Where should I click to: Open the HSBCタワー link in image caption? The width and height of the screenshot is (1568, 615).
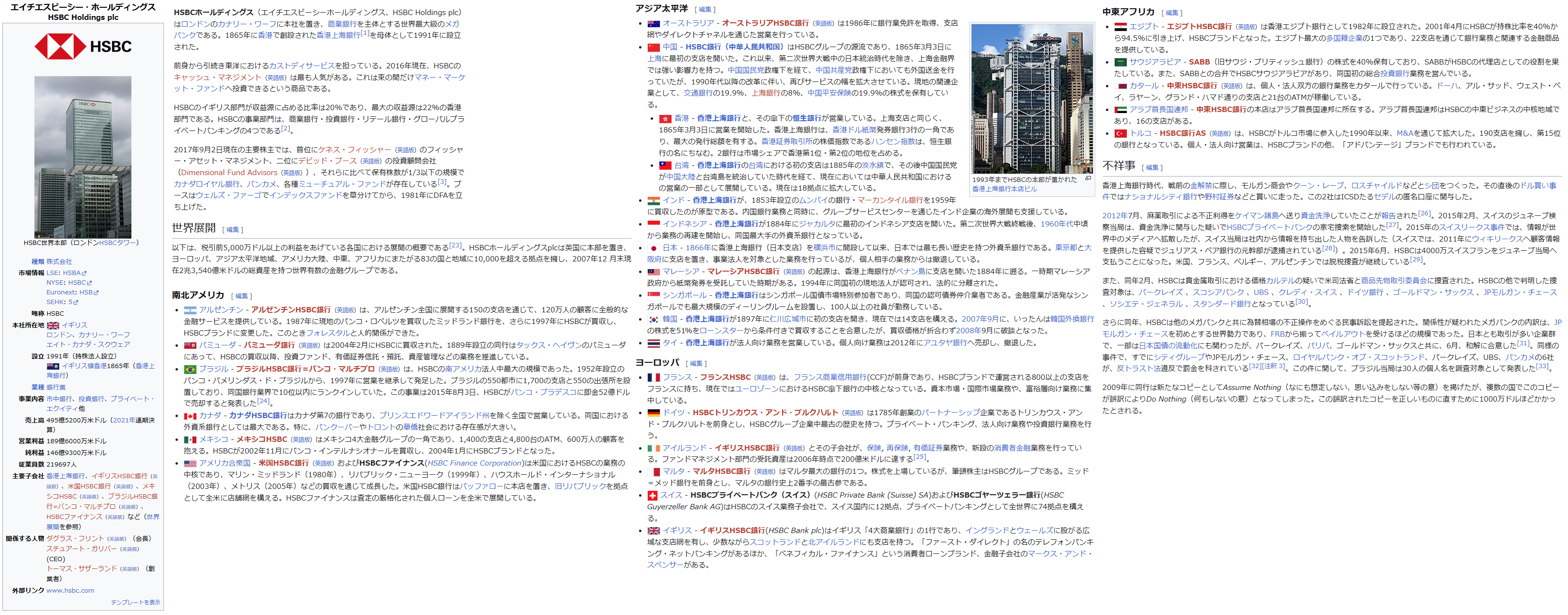117,243
